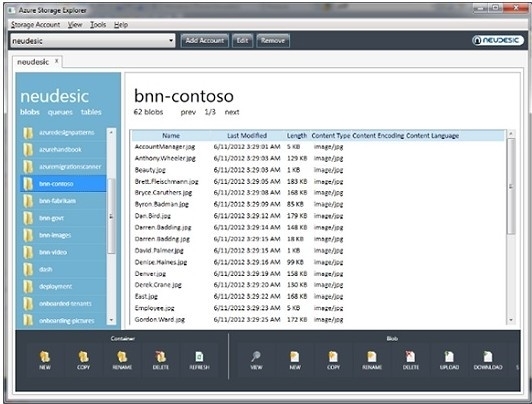The image size is (532, 404).
Task: Go to next page of blobs
Action: coord(232,112)
